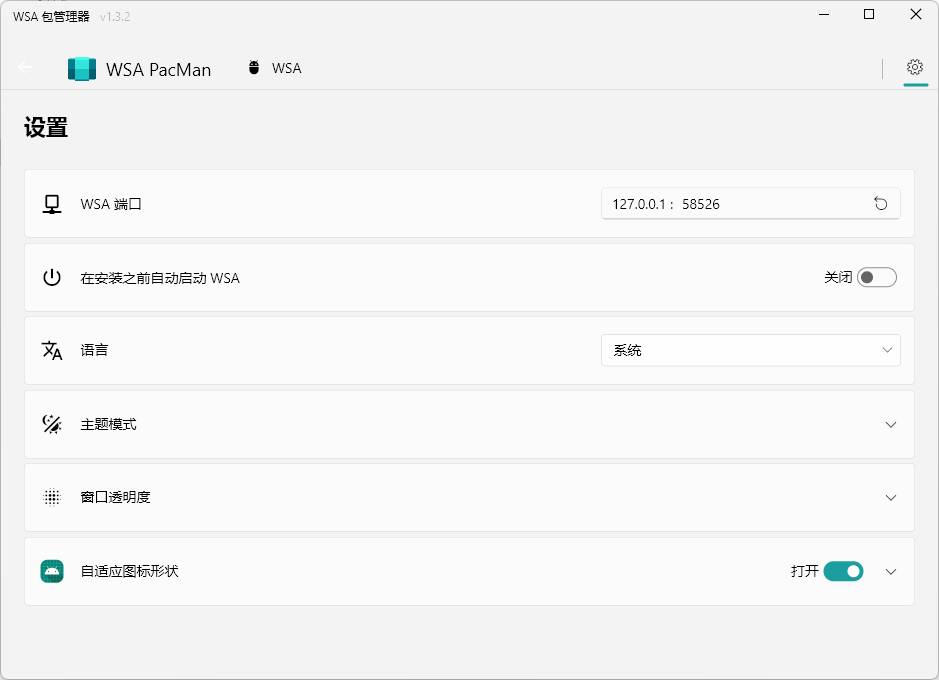Click the 主题模式 row label
The height and width of the screenshot is (680, 939).
(x=108, y=424)
